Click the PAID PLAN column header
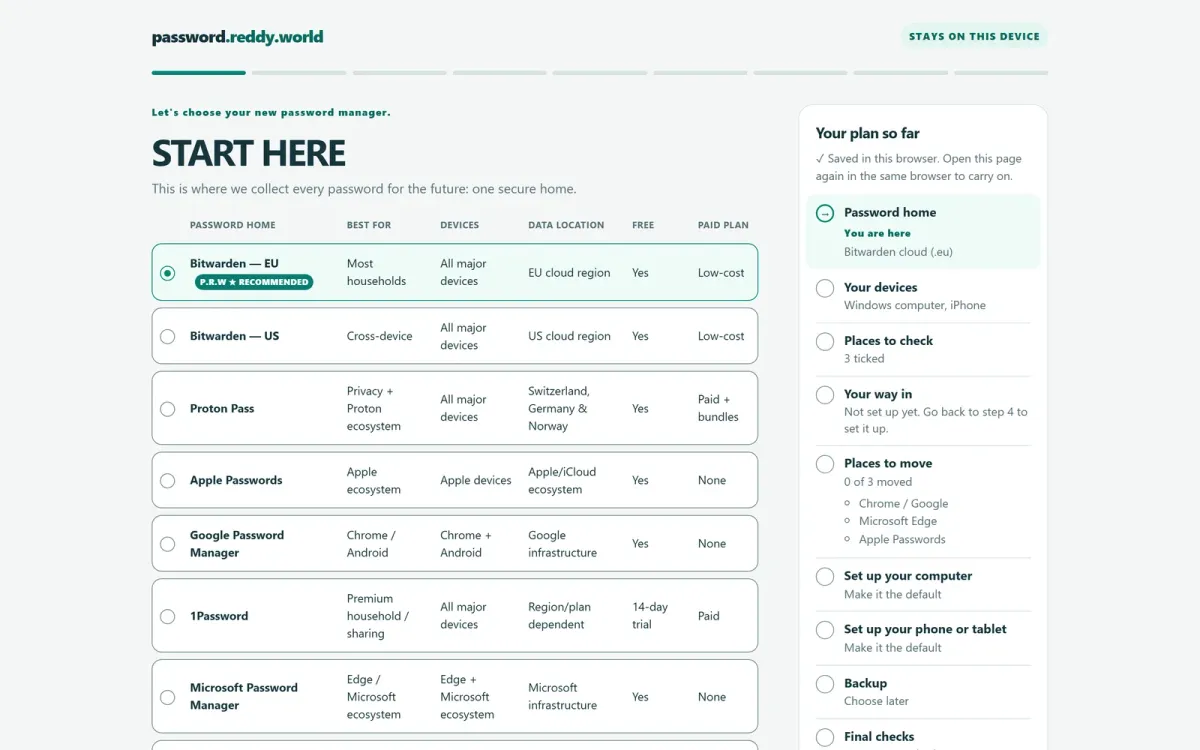 point(723,225)
